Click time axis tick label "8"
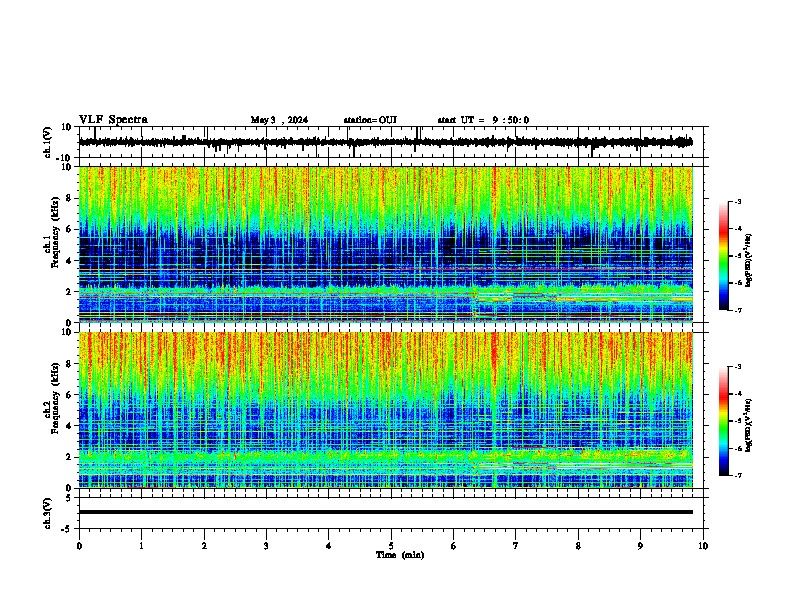792x612 pixels. click(x=578, y=546)
